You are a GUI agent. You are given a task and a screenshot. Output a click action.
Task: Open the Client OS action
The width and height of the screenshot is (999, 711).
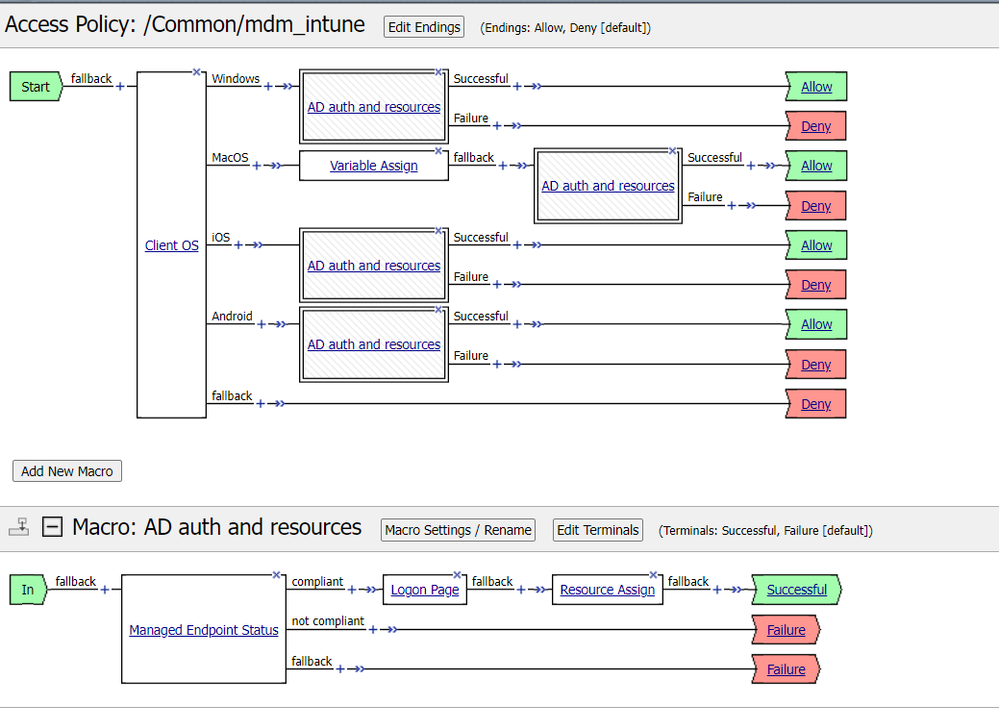coord(171,245)
